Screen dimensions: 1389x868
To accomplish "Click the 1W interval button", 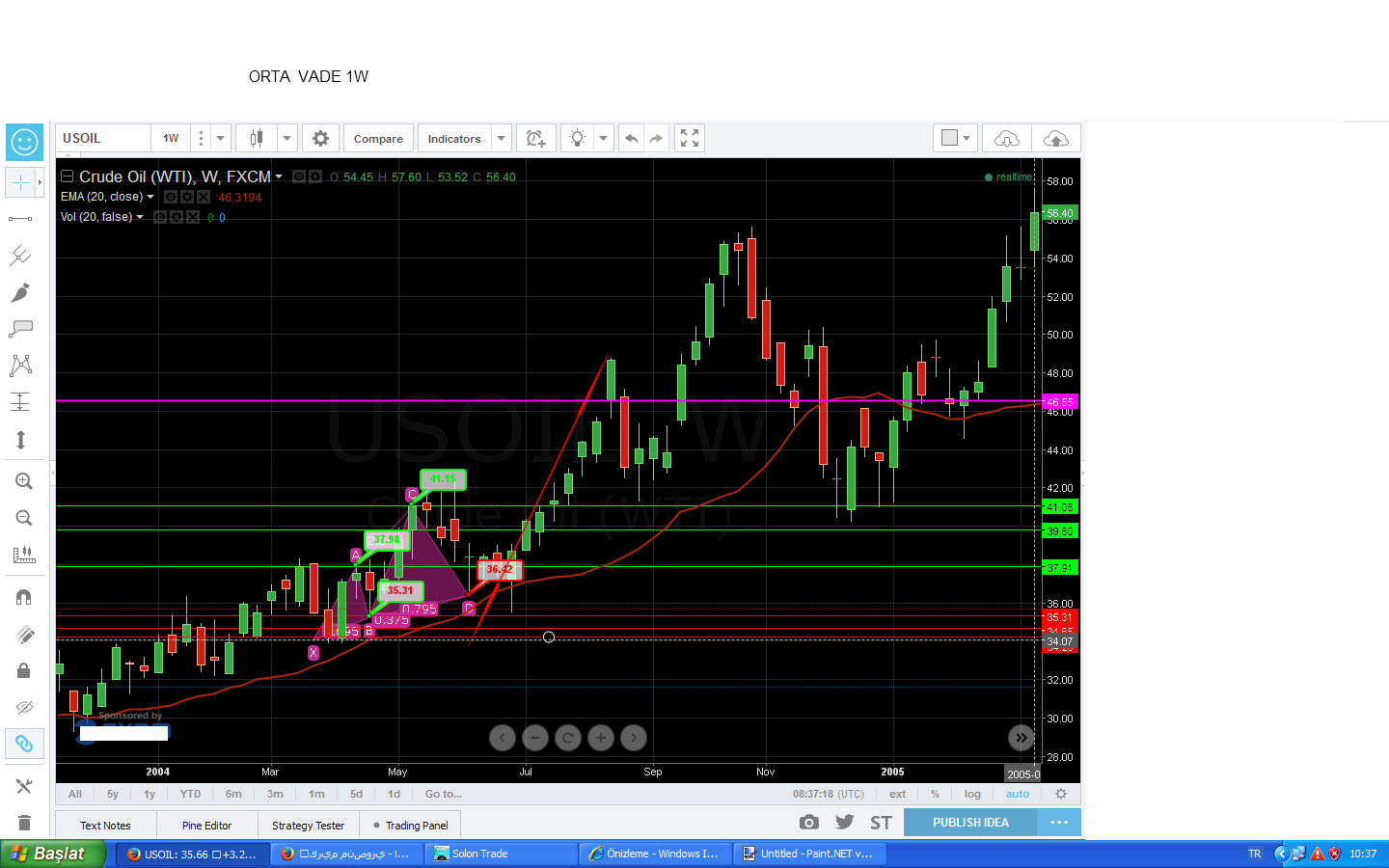I will click(x=171, y=138).
